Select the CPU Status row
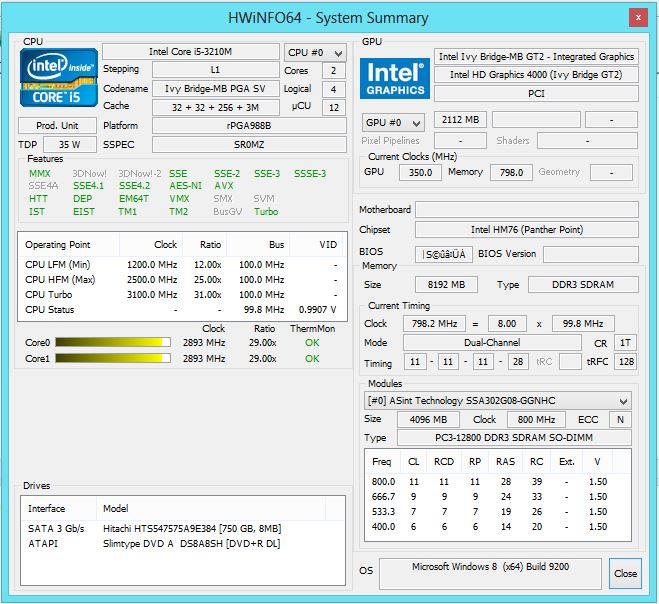This screenshot has width=659, height=604. click(182, 310)
